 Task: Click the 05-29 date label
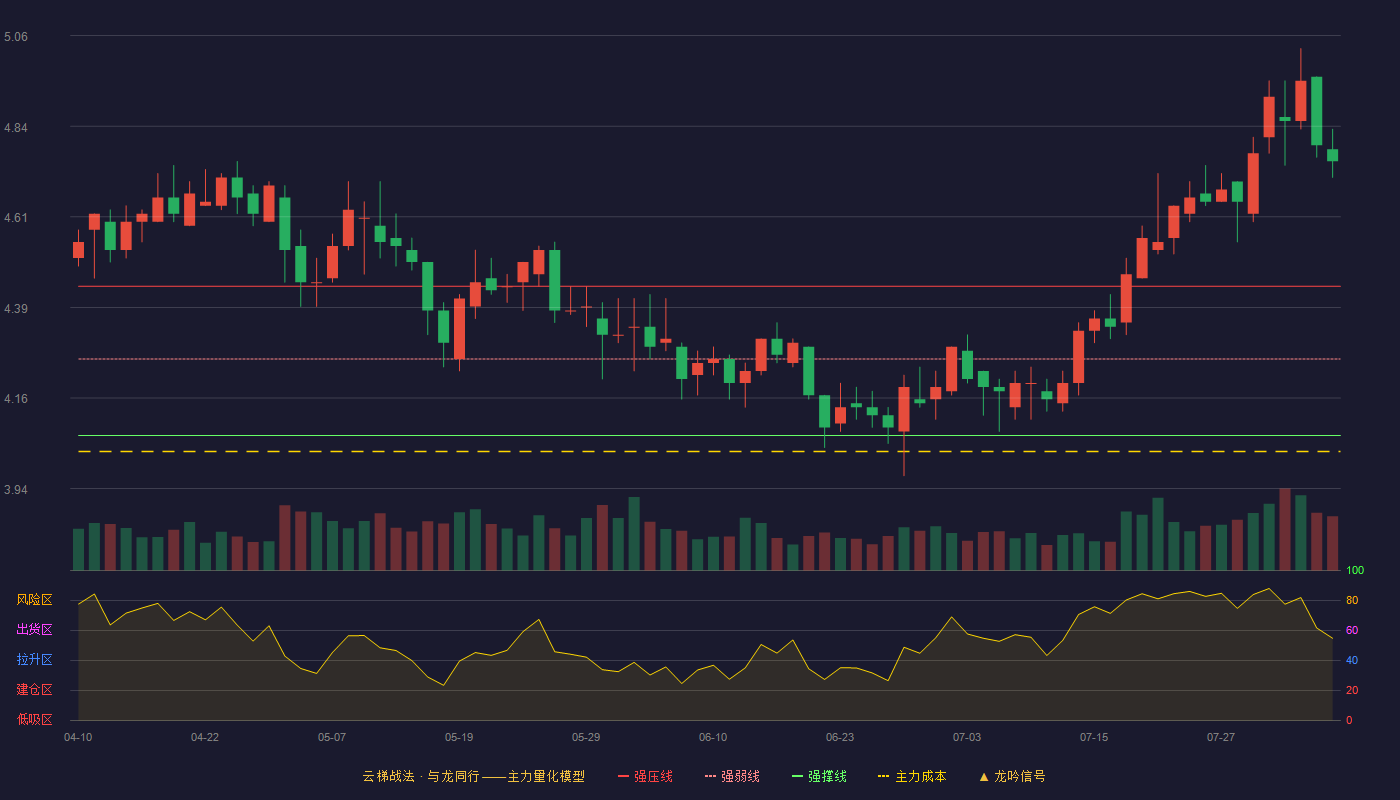coord(586,737)
